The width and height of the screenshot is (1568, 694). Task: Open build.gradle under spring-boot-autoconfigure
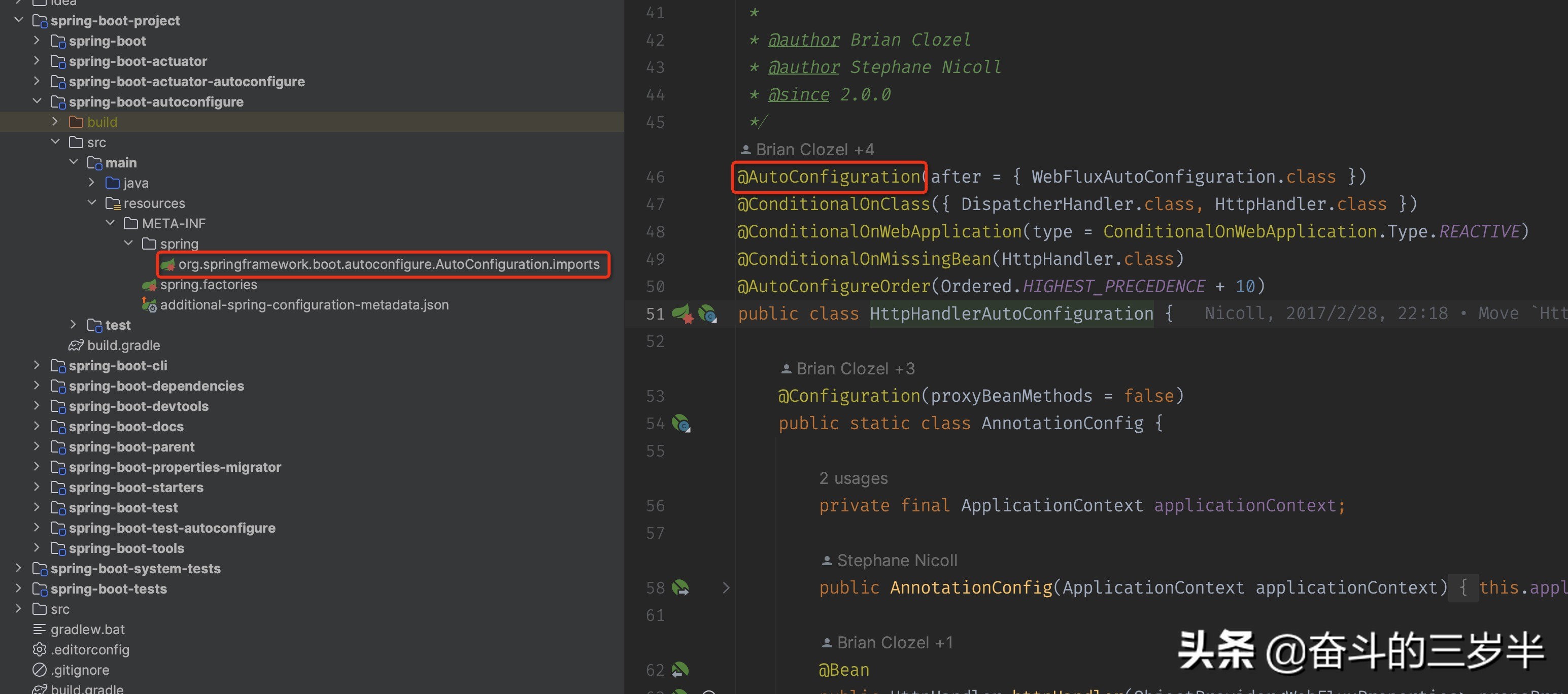click(x=124, y=345)
